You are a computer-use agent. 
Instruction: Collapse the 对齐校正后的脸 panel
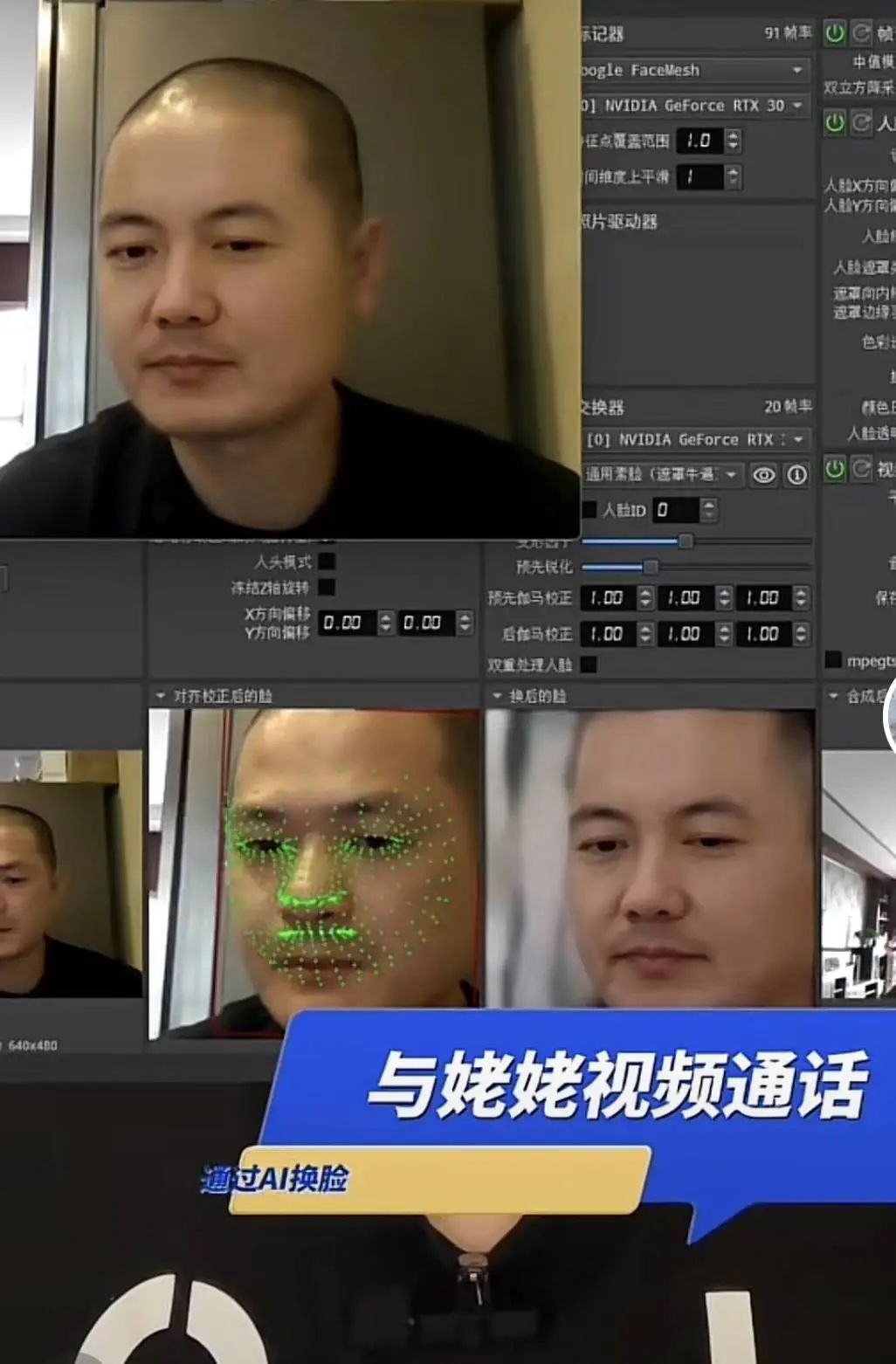pos(161,696)
